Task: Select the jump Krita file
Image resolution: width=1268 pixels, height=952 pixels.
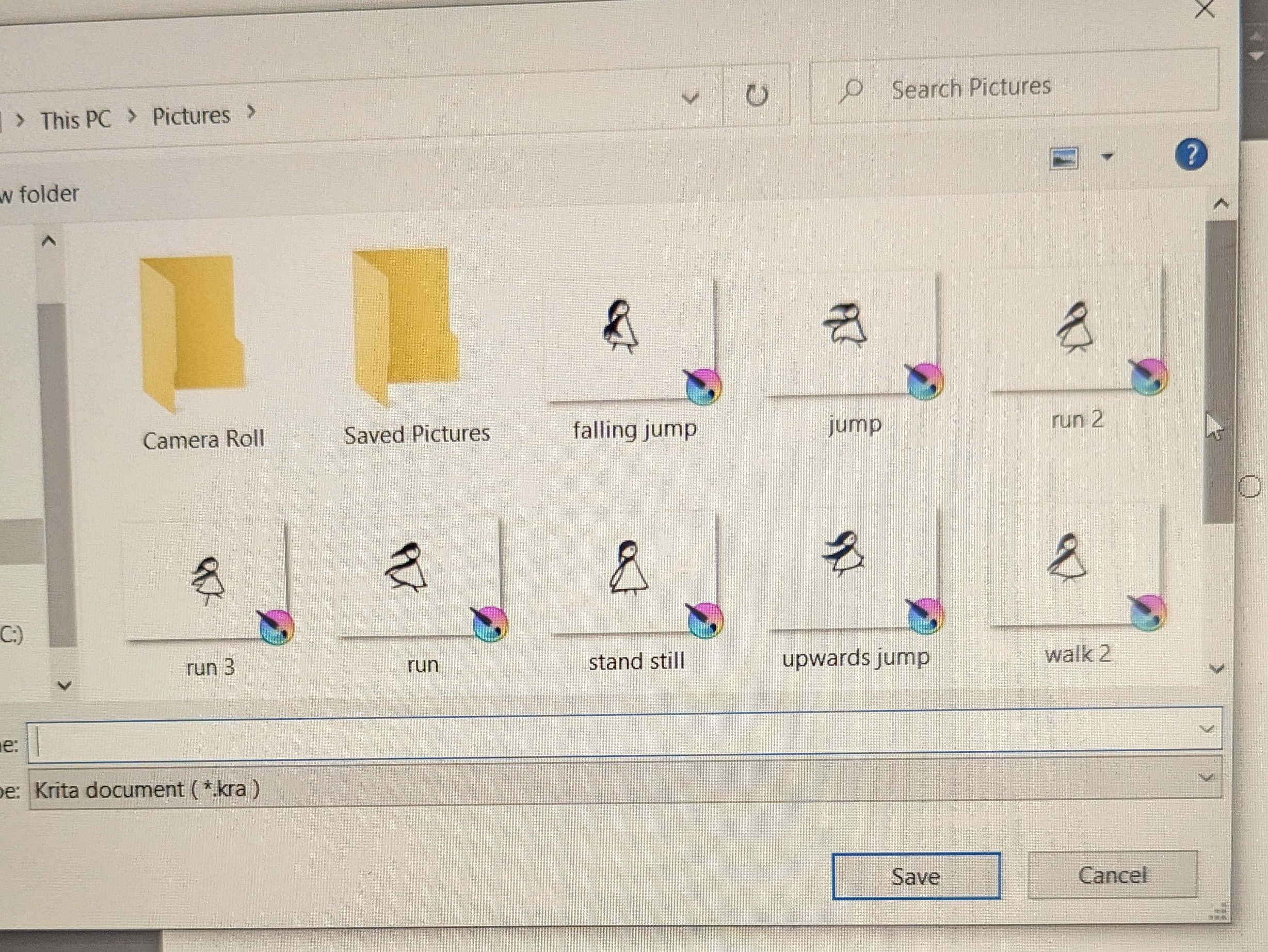Action: tap(853, 335)
